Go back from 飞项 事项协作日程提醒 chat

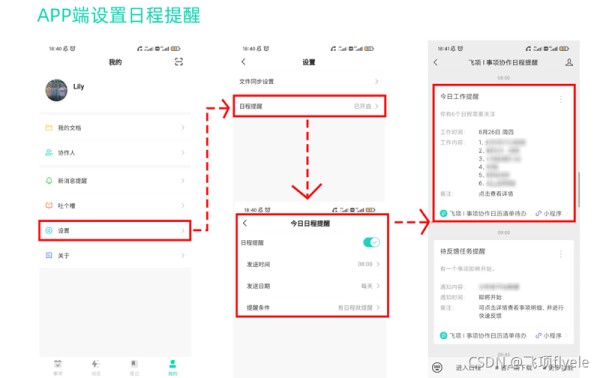pos(435,62)
